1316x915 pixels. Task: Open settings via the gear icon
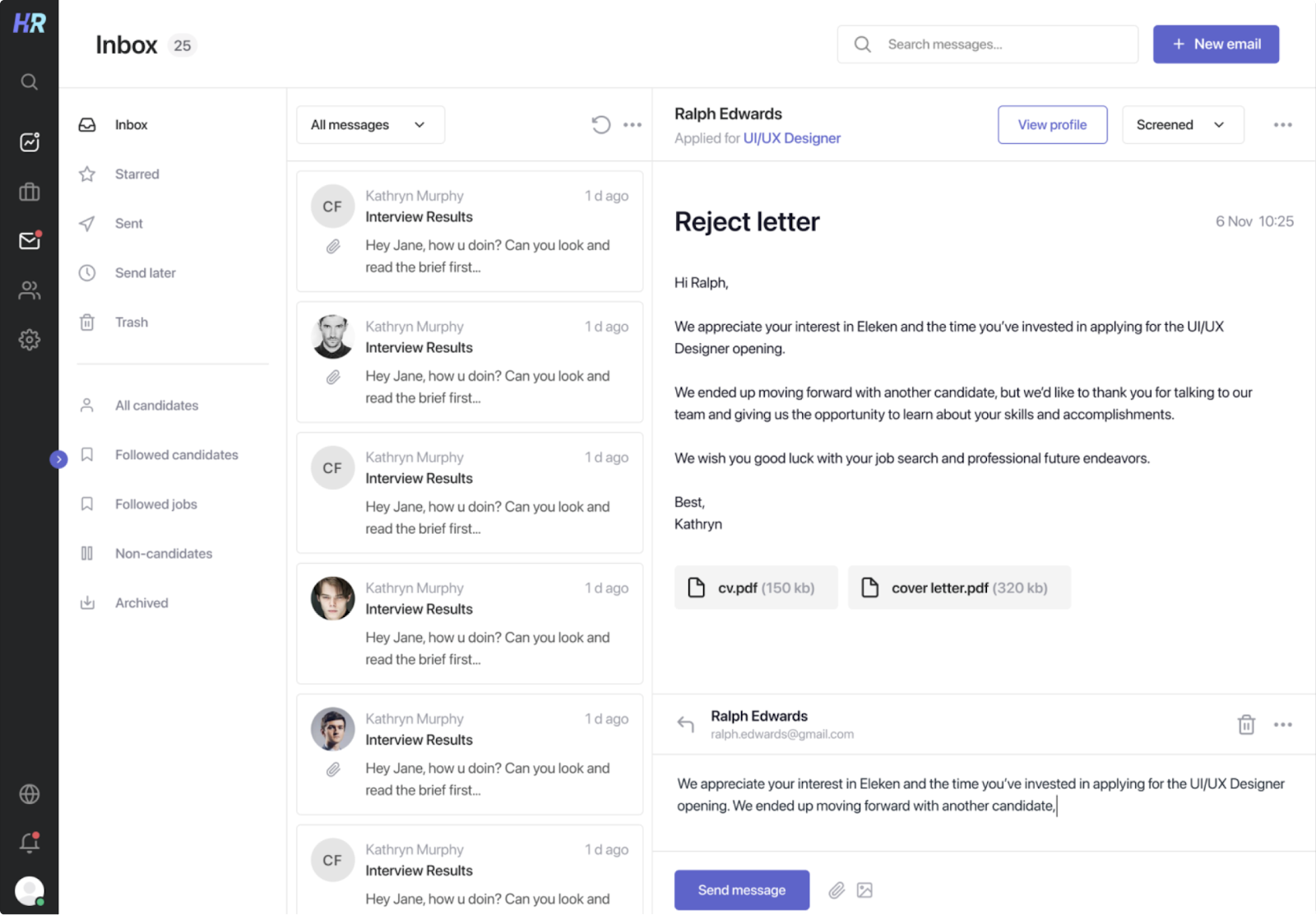pos(30,339)
